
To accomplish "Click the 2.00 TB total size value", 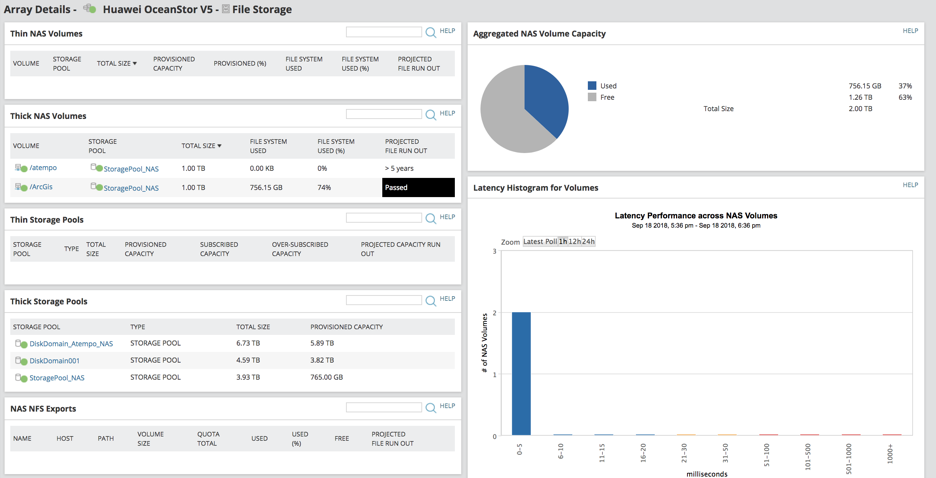I will pos(860,109).
